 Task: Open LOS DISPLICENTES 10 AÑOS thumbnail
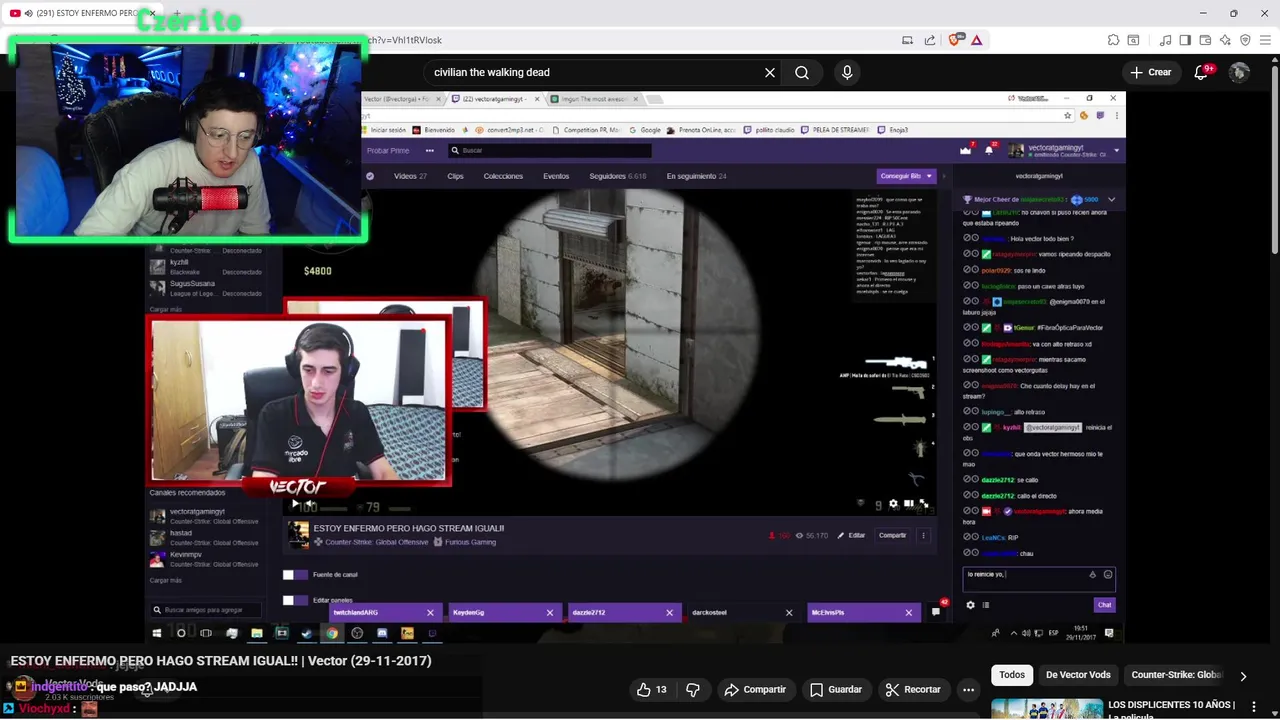click(1046, 708)
